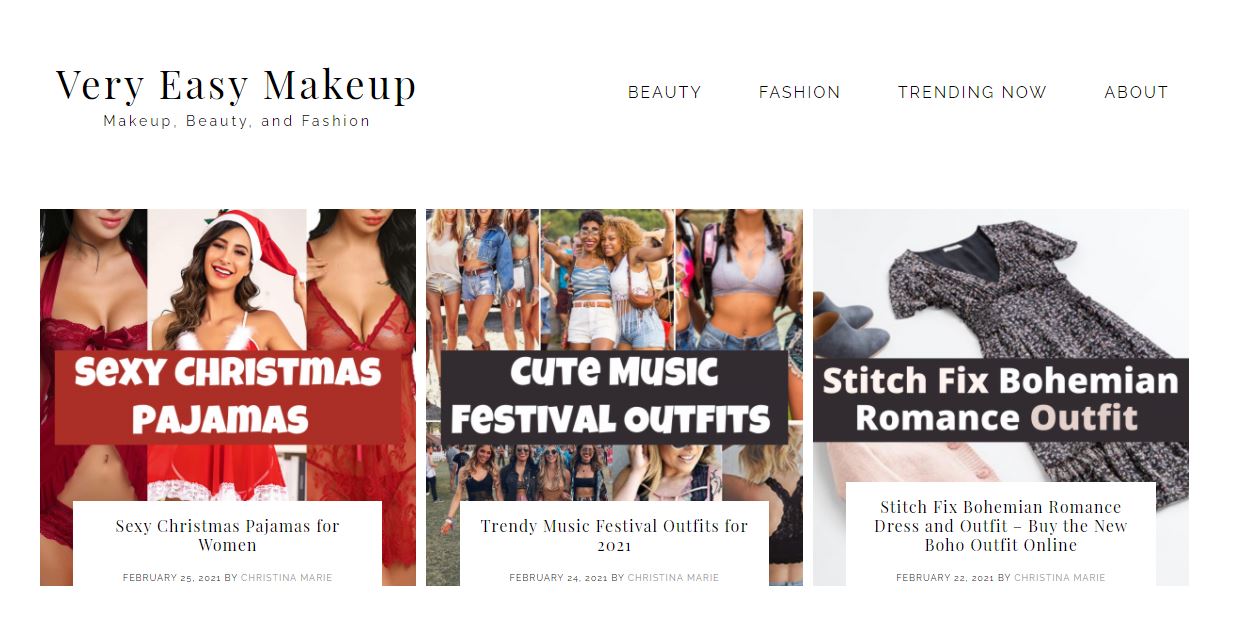The height and width of the screenshot is (633, 1239).
Task: Click the Makeup, Beauty, and Fashion tagline
Action: pos(237,121)
